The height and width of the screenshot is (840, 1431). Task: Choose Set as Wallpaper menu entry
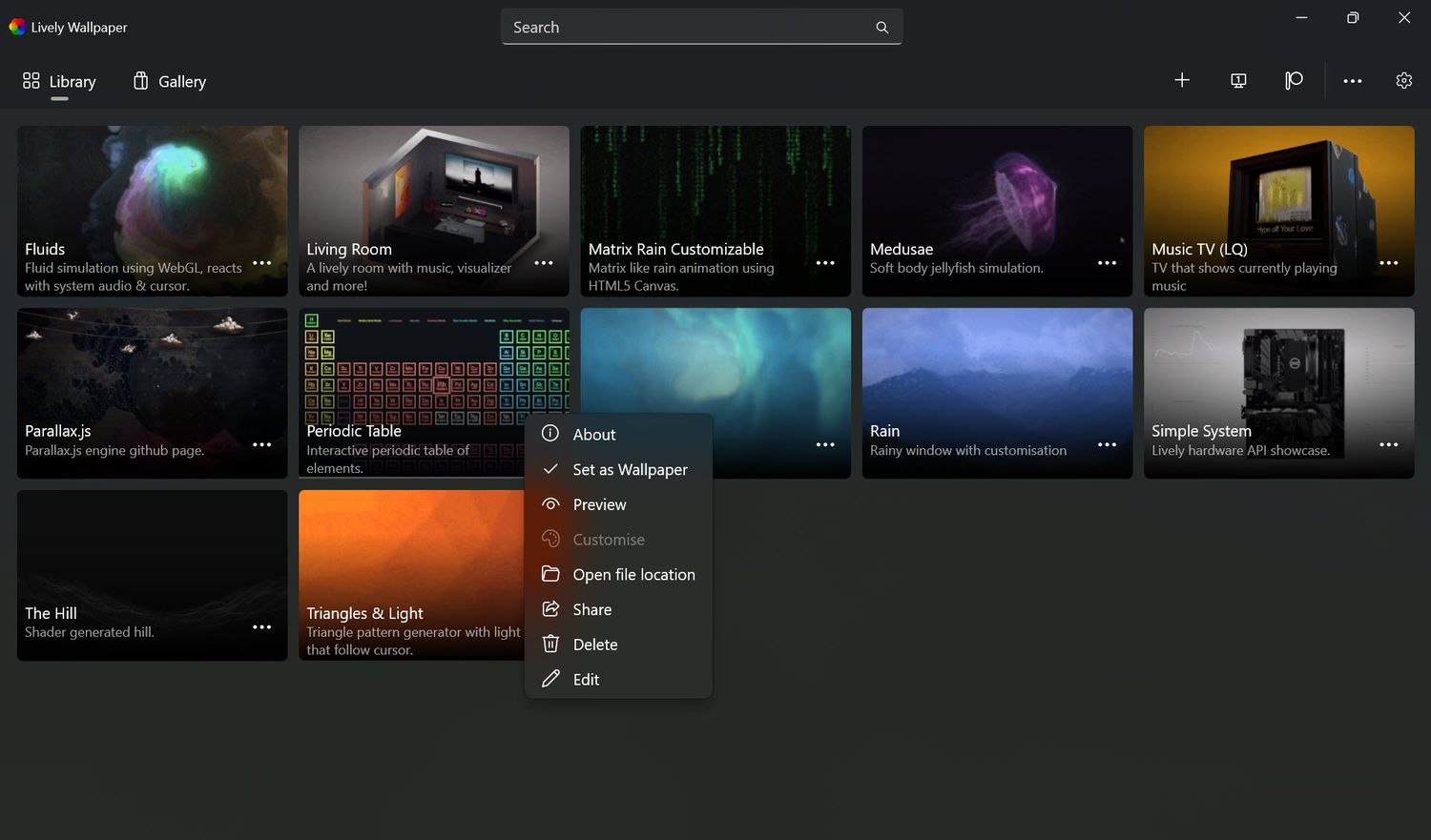618,469
